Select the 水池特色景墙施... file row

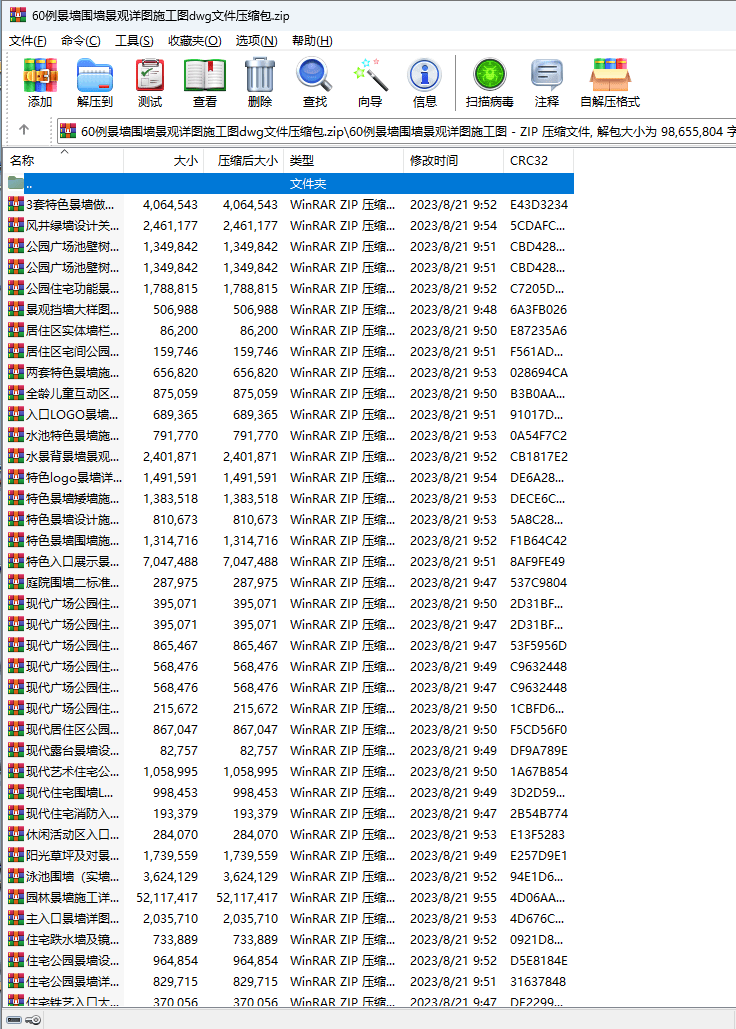click(x=290, y=435)
